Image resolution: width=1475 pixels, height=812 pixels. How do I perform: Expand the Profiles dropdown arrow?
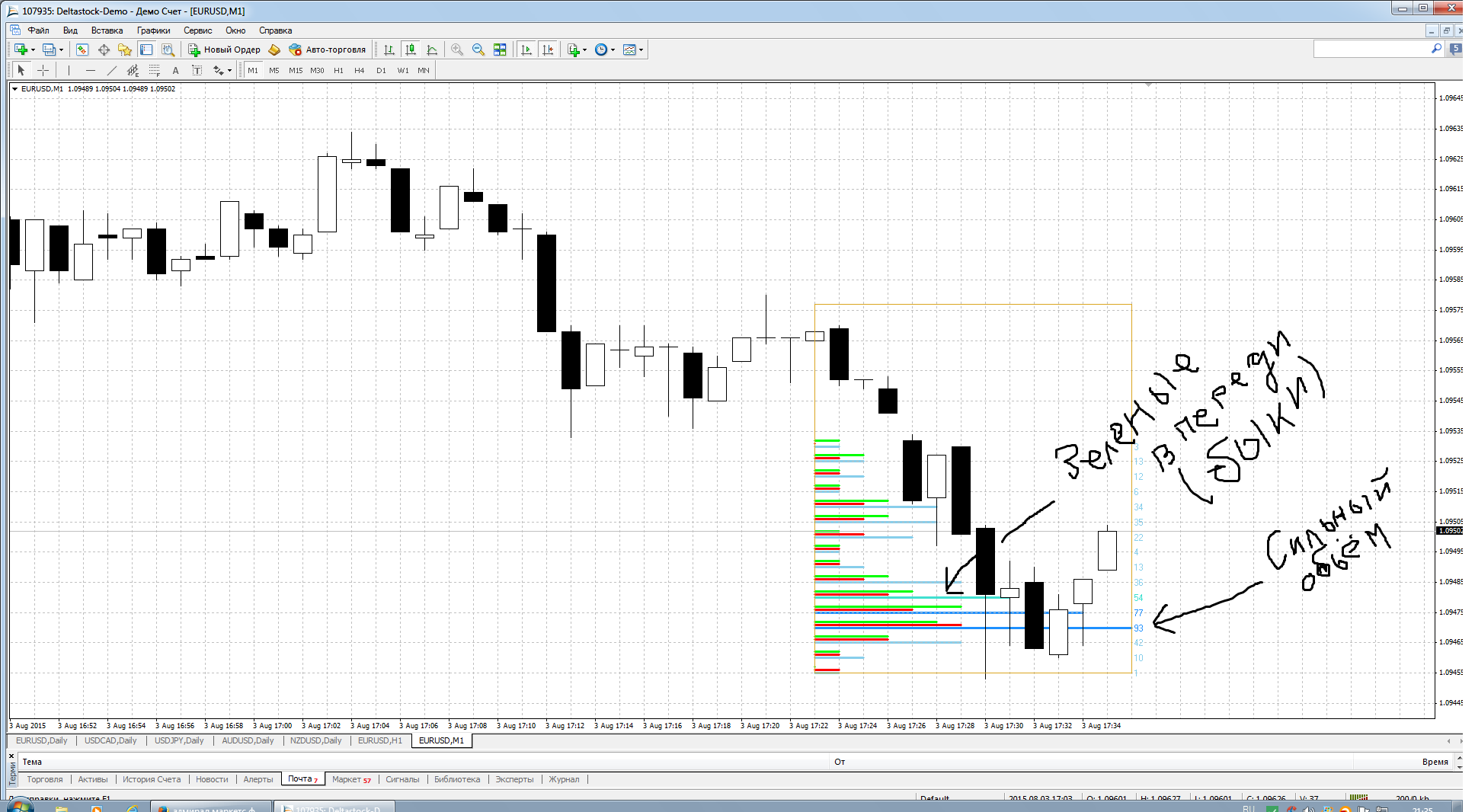tap(61, 50)
